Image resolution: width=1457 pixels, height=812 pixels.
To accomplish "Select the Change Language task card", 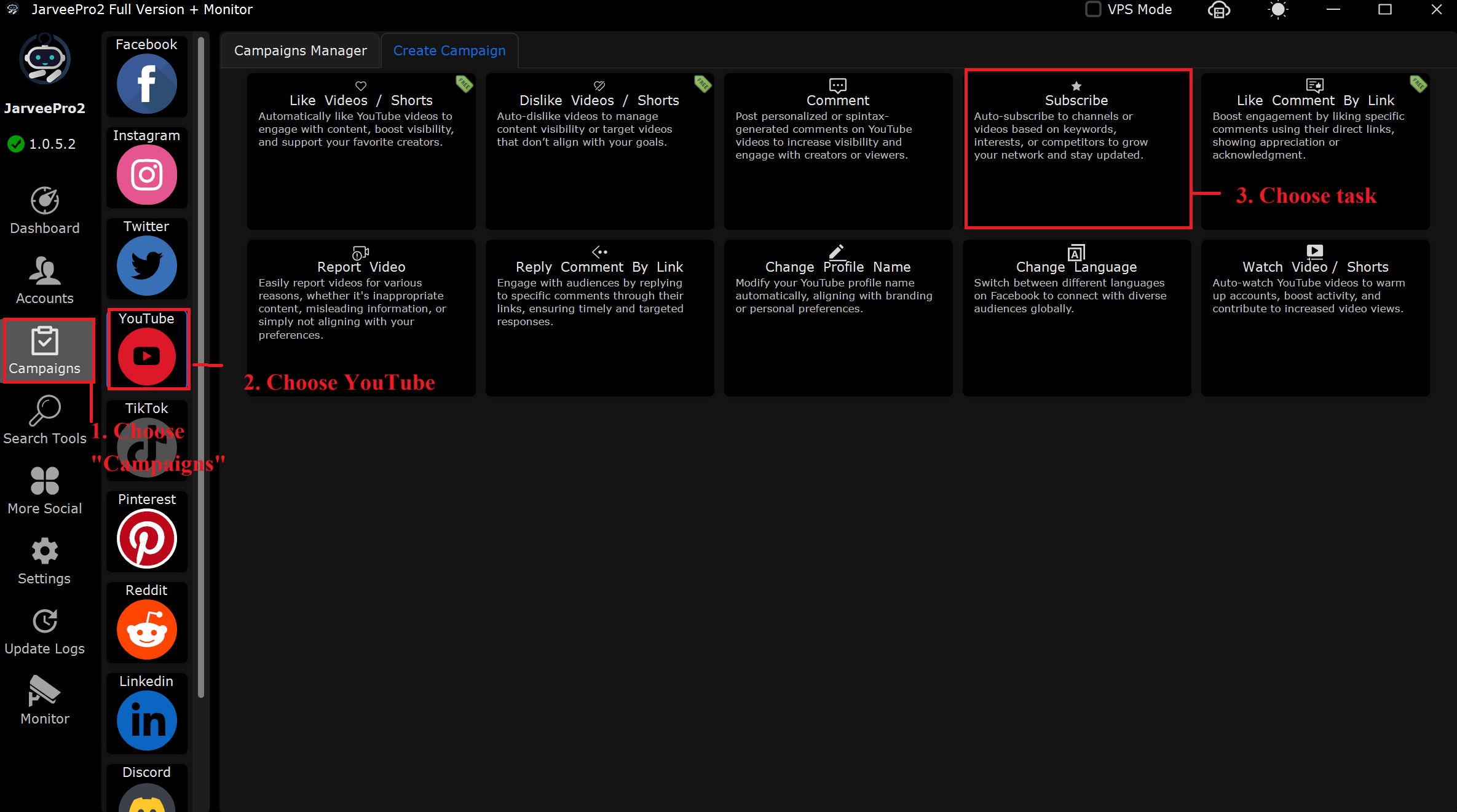I will pos(1077,318).
